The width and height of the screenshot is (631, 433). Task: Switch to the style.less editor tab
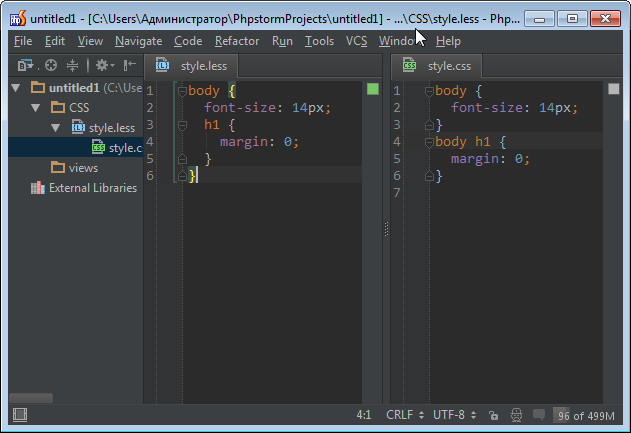191,66
